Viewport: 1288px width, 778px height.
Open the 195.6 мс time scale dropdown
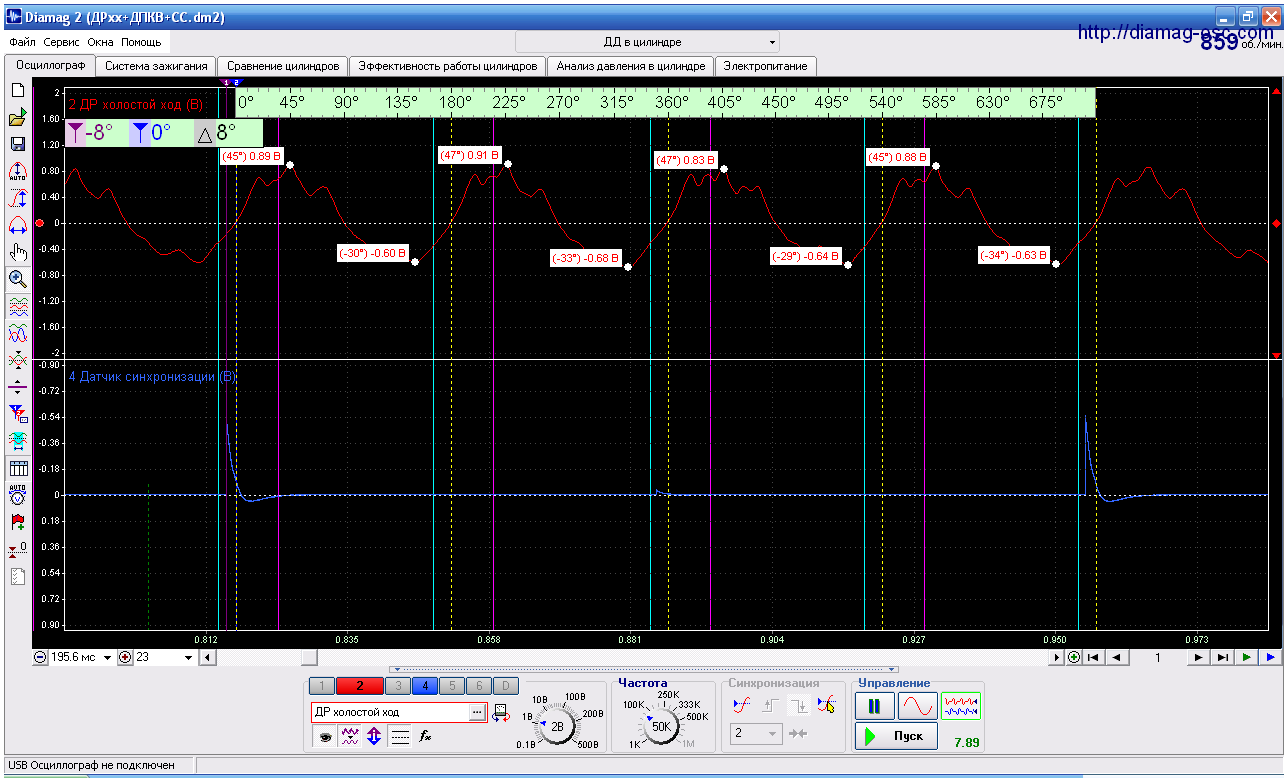tap(107, 658)
